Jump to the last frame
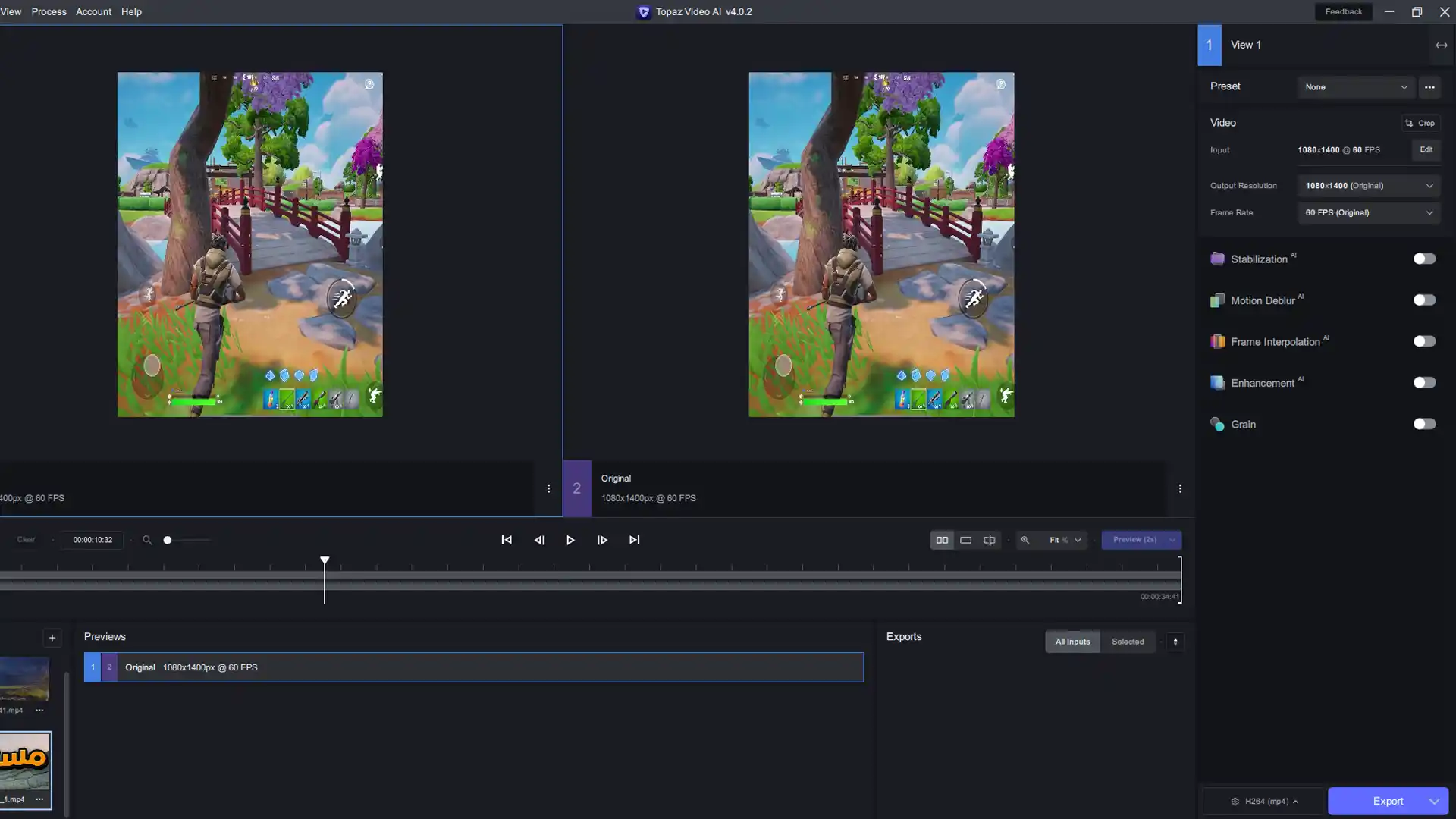The width and height of the screenshot is (1456, 819). tap(635, 540)
